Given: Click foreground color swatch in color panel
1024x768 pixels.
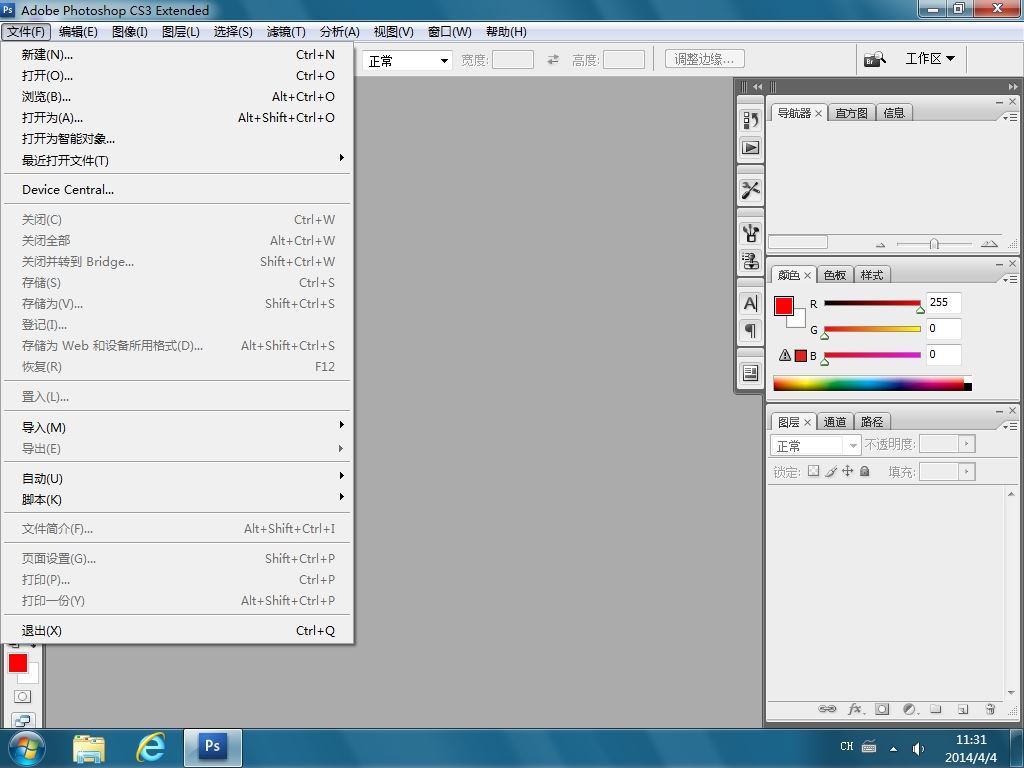Looking at the screenshot, I should click(784, 306).
